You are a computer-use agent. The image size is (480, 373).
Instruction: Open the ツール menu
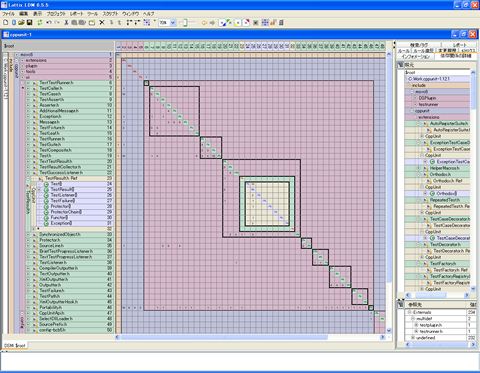pos(92,14)
